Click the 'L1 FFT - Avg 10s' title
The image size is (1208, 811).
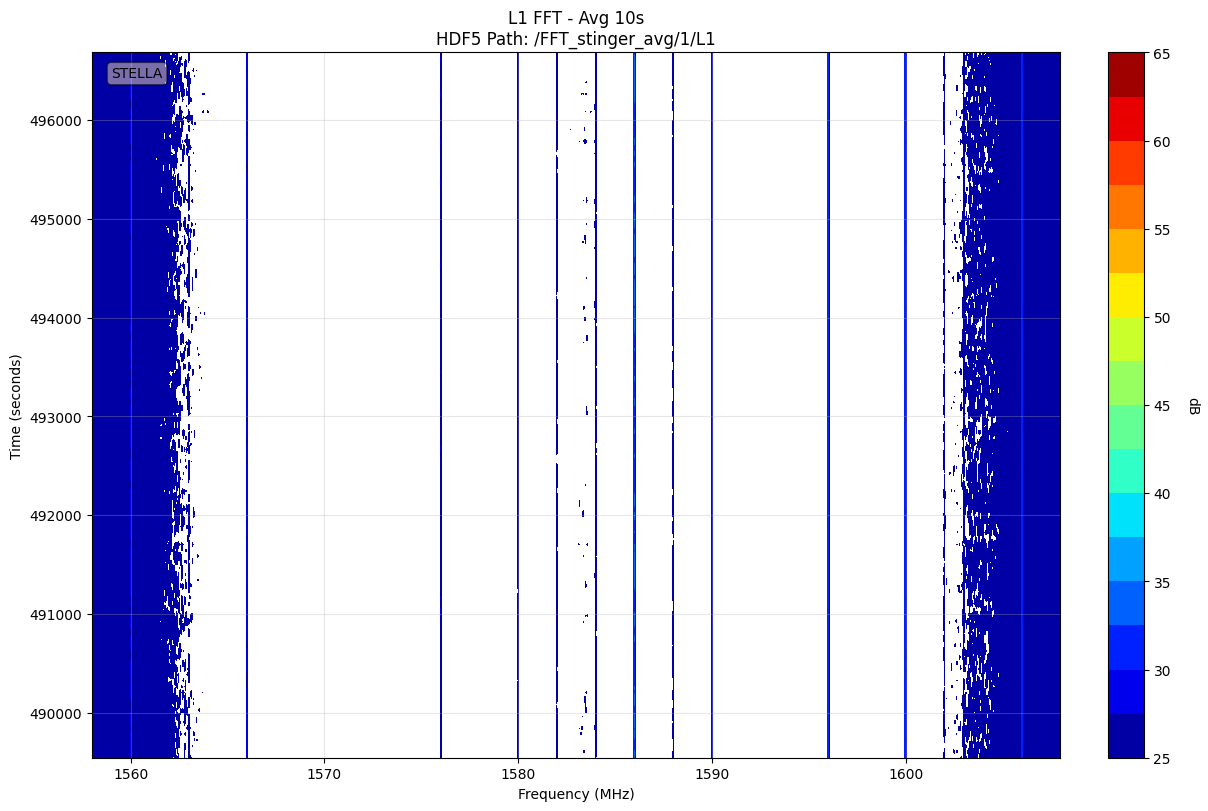pos(575,18)
